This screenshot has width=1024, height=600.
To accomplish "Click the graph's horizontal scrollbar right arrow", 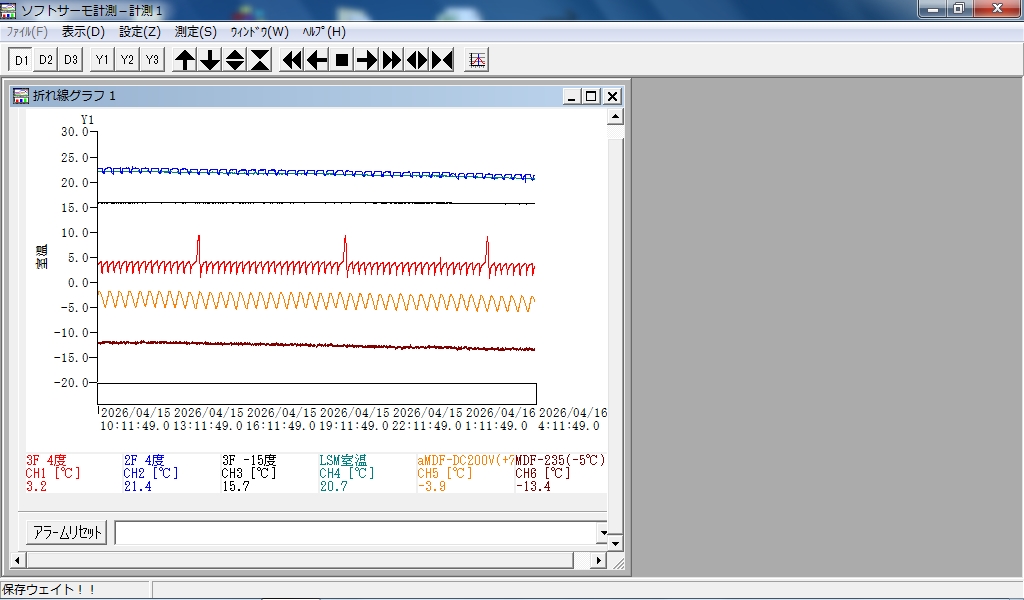I will pos(599,561).
